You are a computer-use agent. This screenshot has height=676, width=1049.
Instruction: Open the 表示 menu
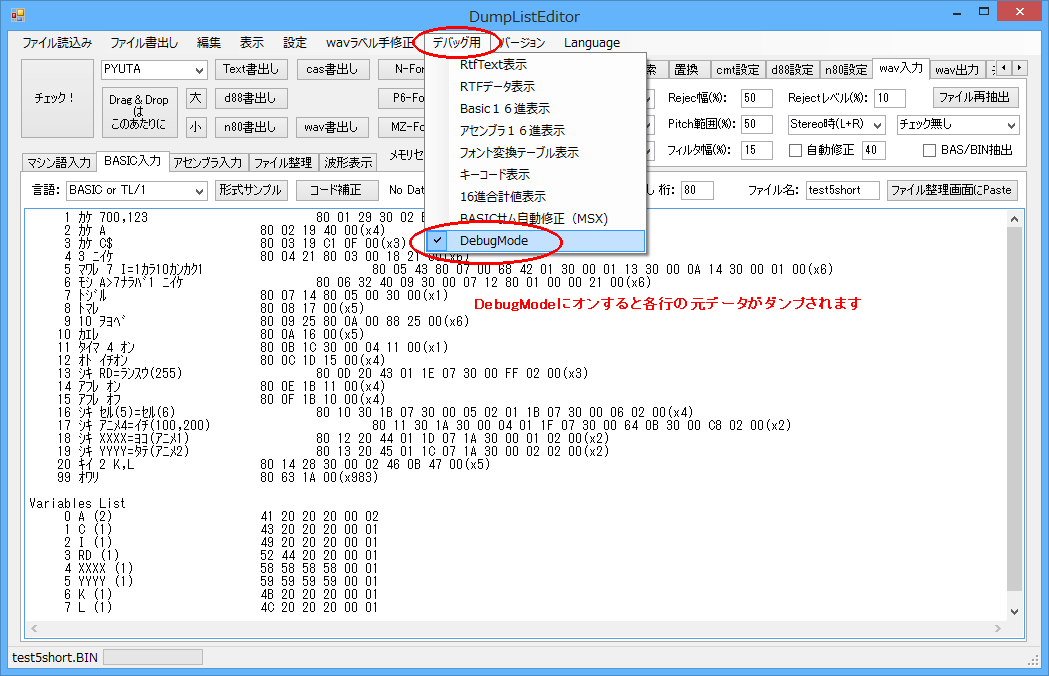click(252, 43)
